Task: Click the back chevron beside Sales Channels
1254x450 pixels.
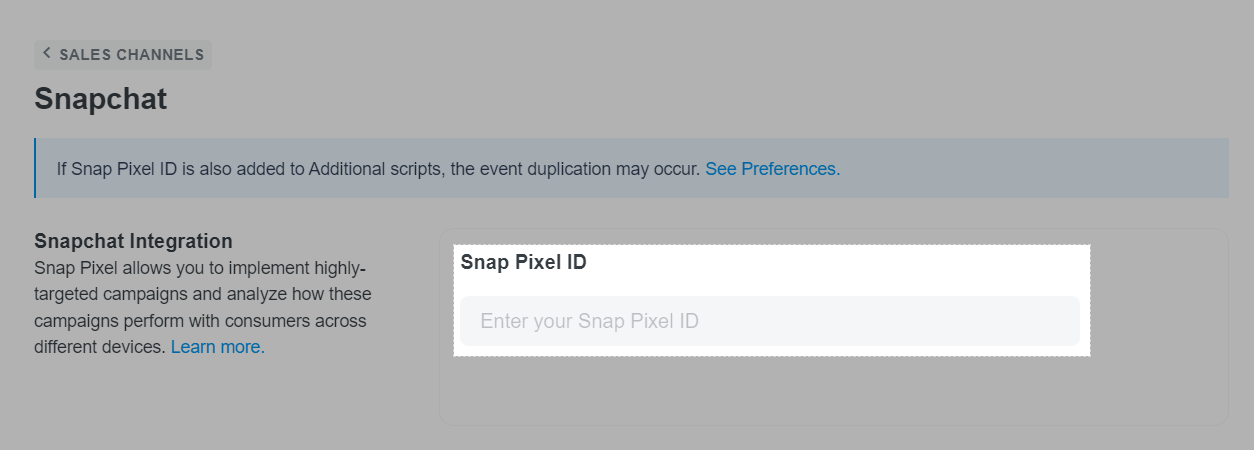Action: (x=46, y=54)
